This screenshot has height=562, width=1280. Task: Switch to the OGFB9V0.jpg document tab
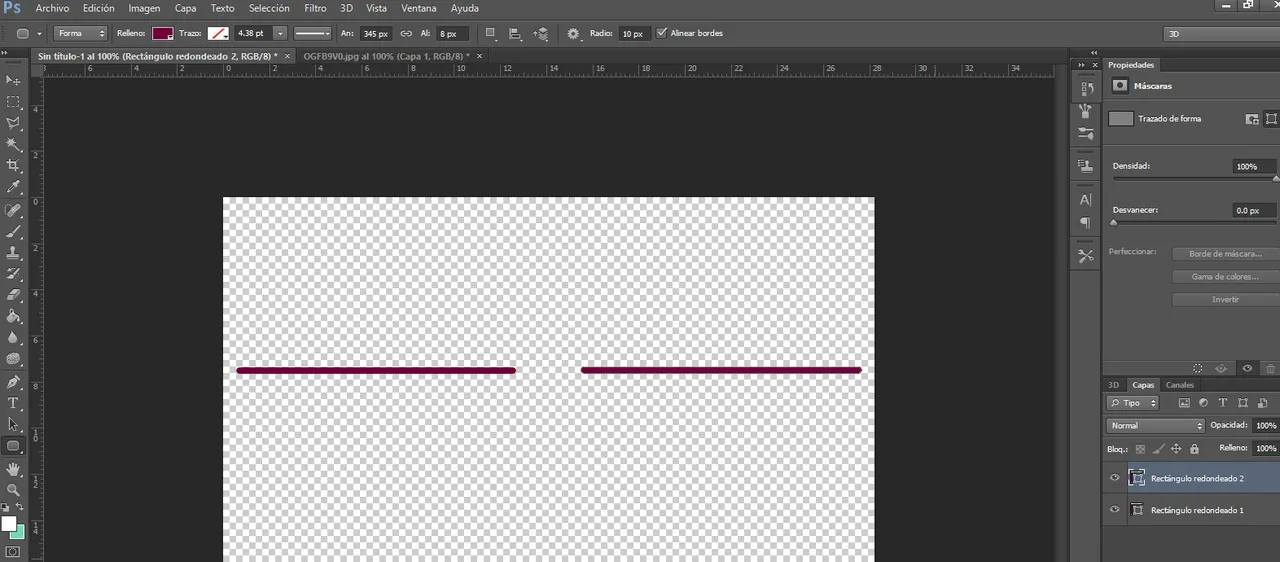385,56
